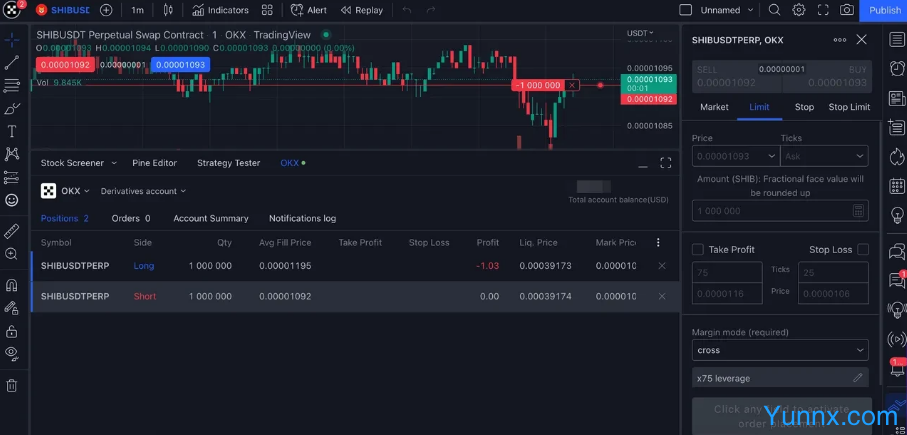Take a chart snapshot with camera icon
The width and height of the screenshot is (907, 435).
(846, 10)
